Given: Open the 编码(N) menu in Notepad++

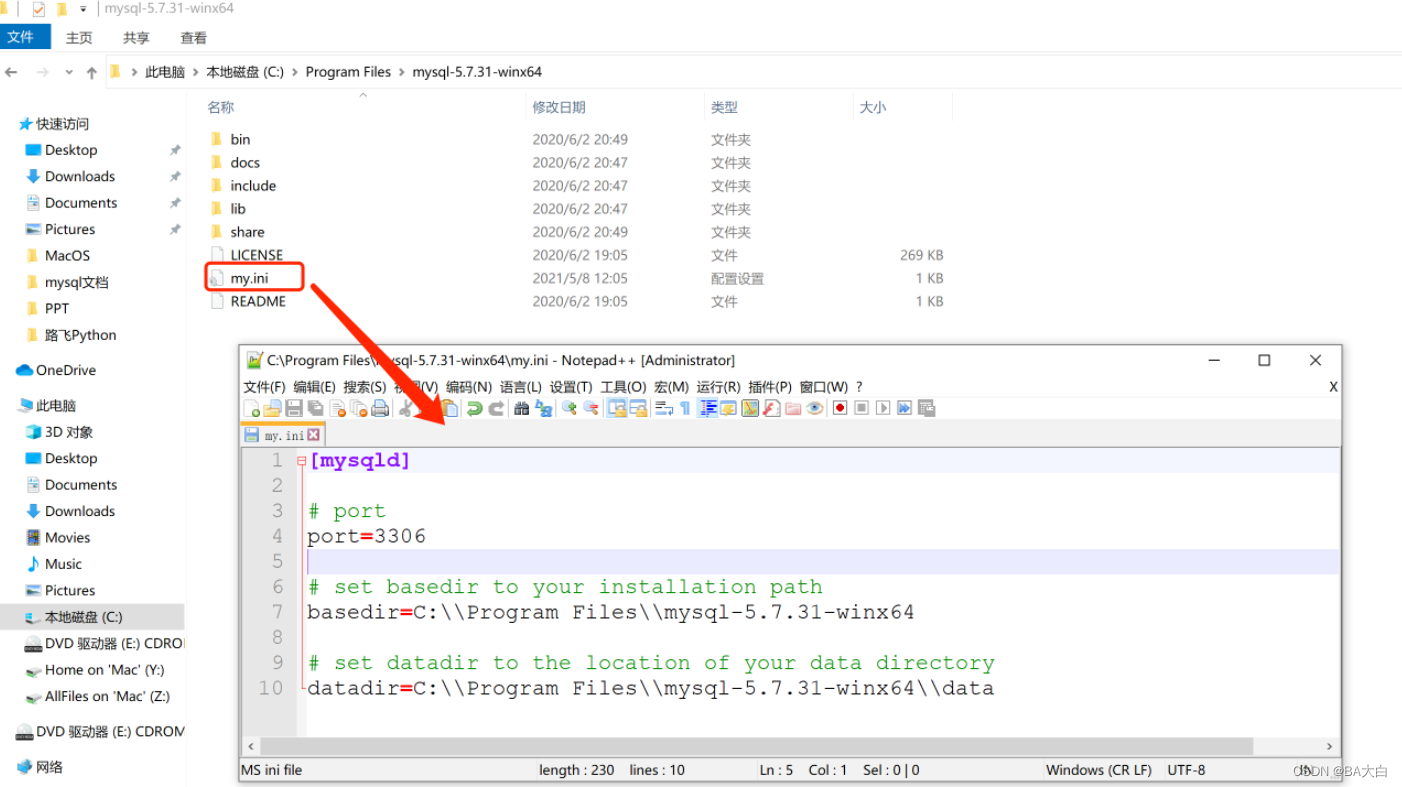Looking at the screenshot, I should coord(468,387).
